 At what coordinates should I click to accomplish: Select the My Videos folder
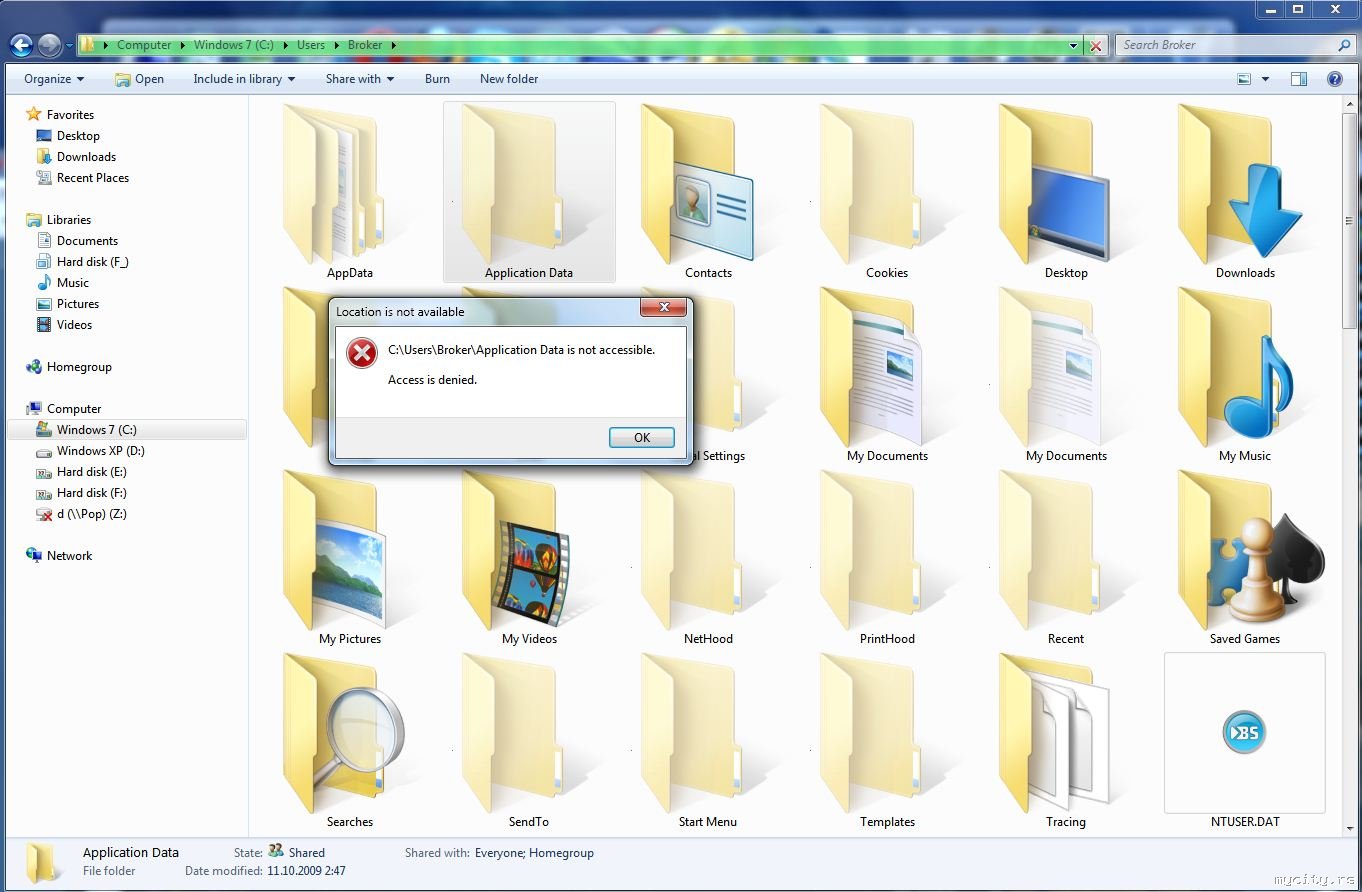(529, 559)
